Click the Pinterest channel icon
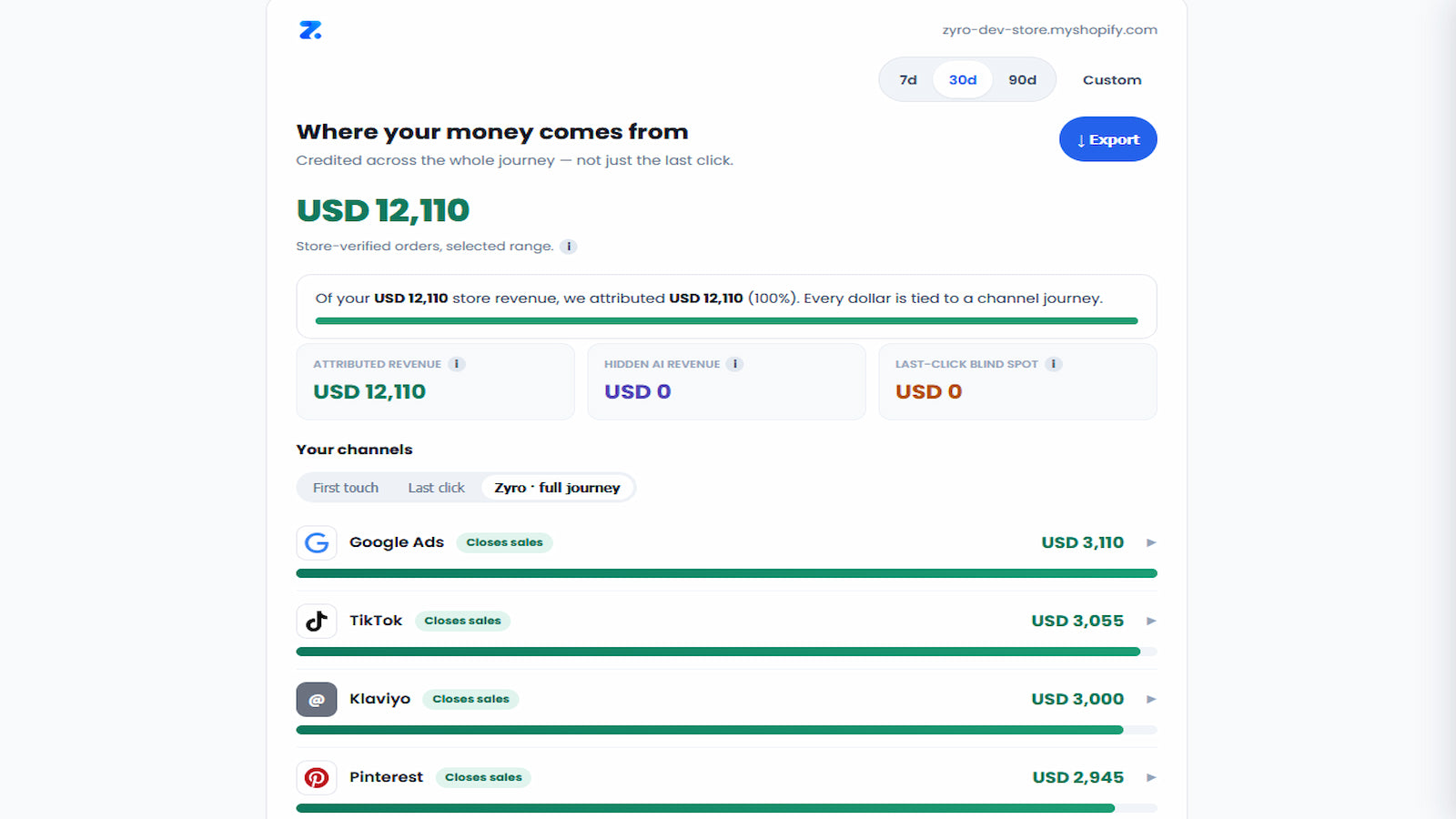Screen dimensions: 1456x819 [x=317, y=777]
